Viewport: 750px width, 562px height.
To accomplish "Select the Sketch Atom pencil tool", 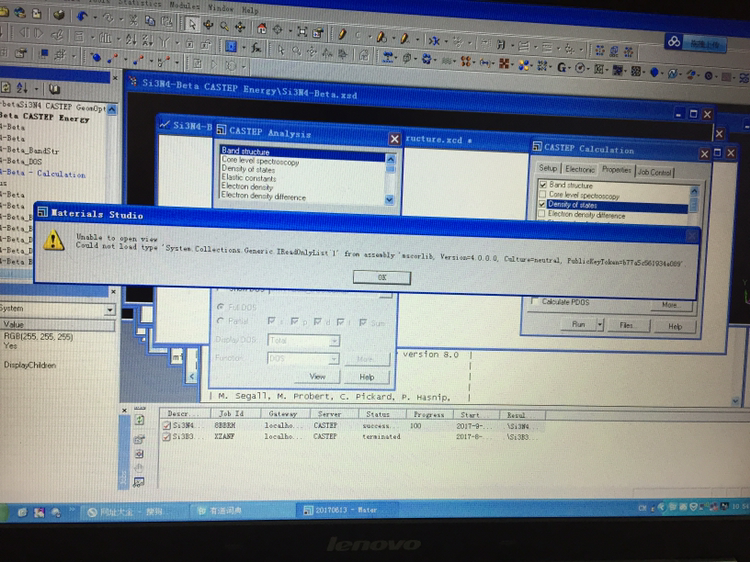I will click(342, 34).
